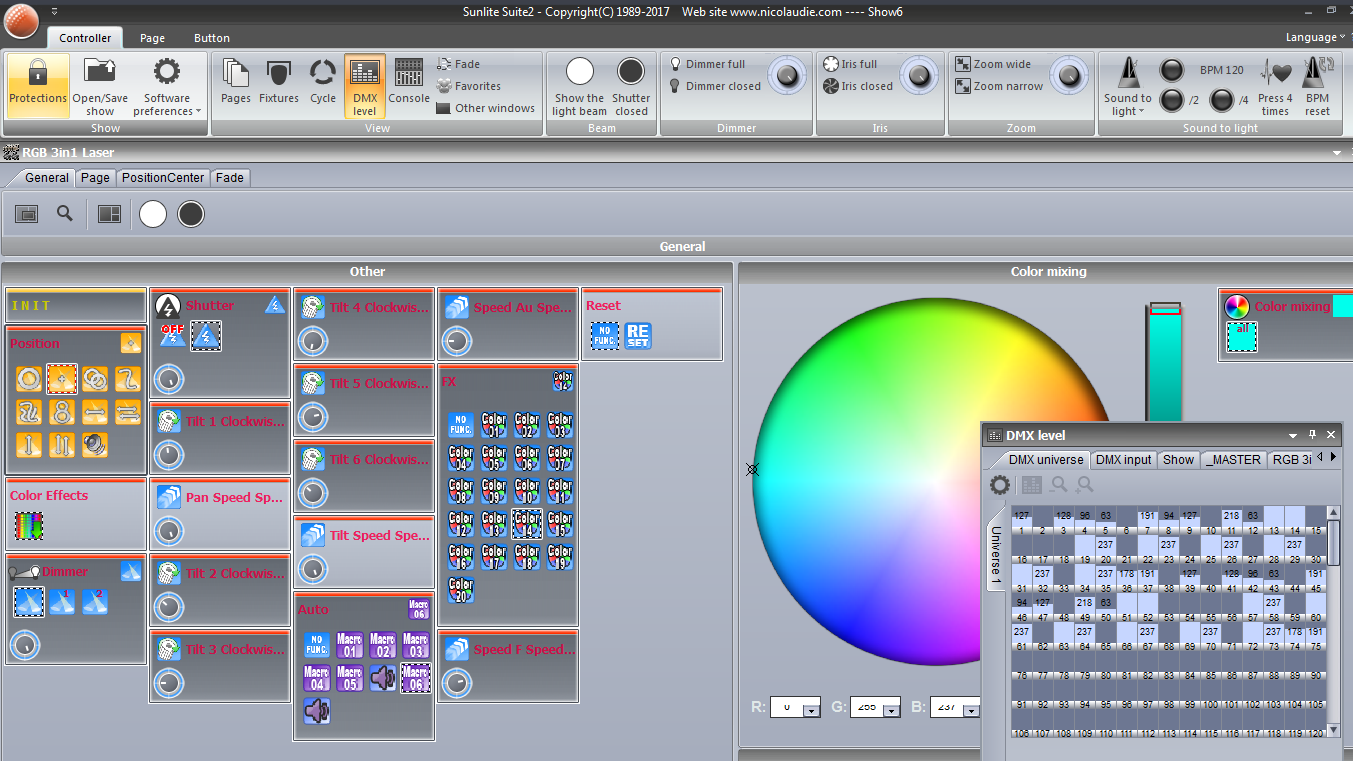The image size is (1353, 761).
Task: Select the RESET button in Reset panel
Action: point(637,336)
